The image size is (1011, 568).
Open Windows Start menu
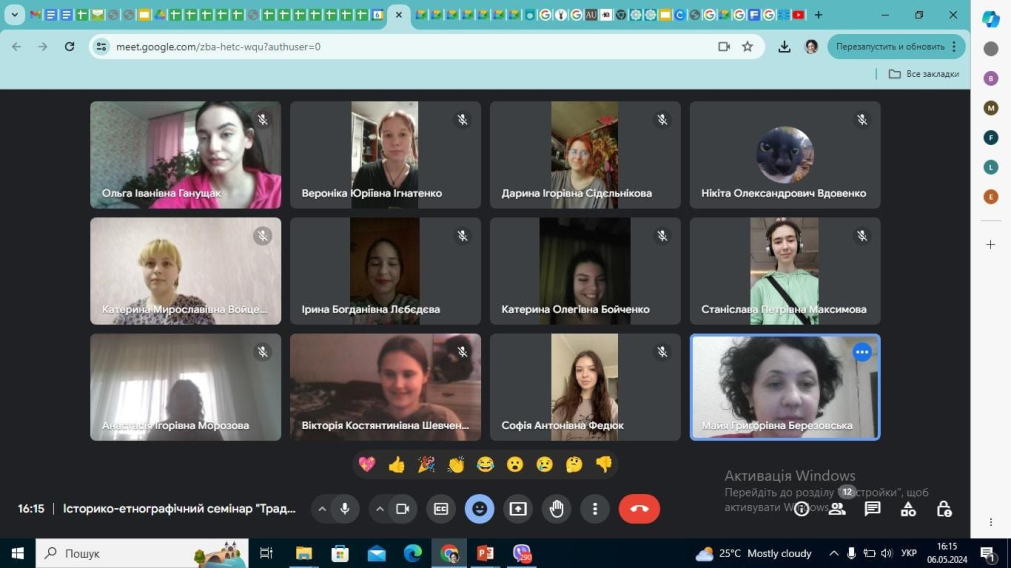pyautogui.click(x=17, y=553)
